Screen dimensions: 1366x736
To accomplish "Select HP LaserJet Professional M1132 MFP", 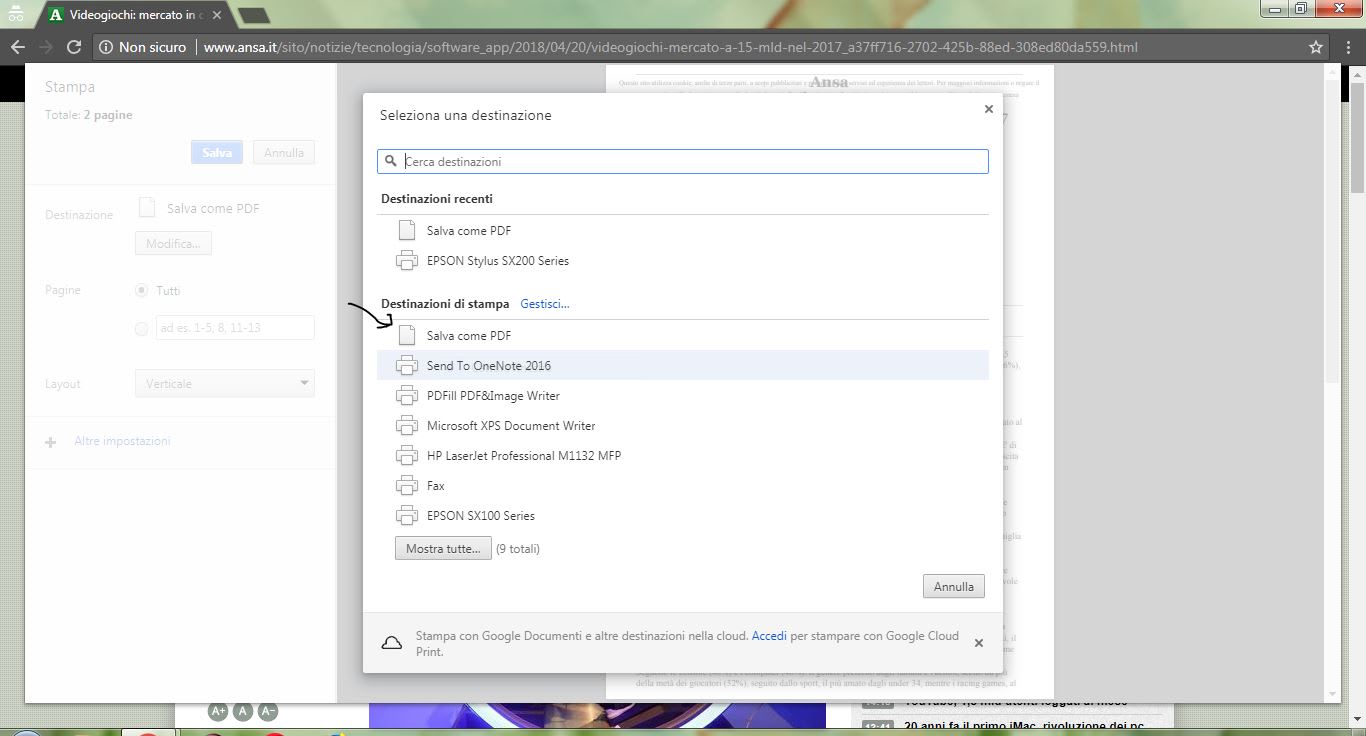I will pos(683,455).
